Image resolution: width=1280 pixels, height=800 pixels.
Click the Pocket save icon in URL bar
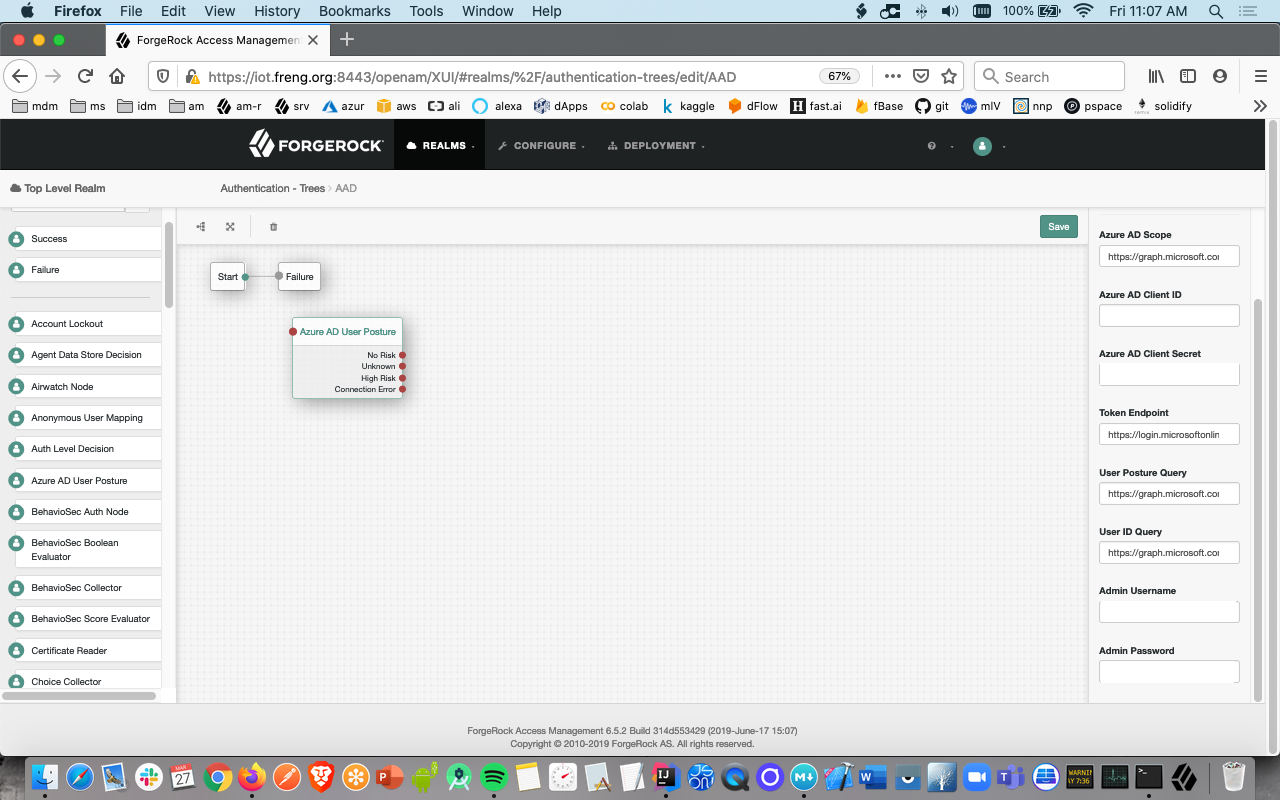tap(921, 76)
